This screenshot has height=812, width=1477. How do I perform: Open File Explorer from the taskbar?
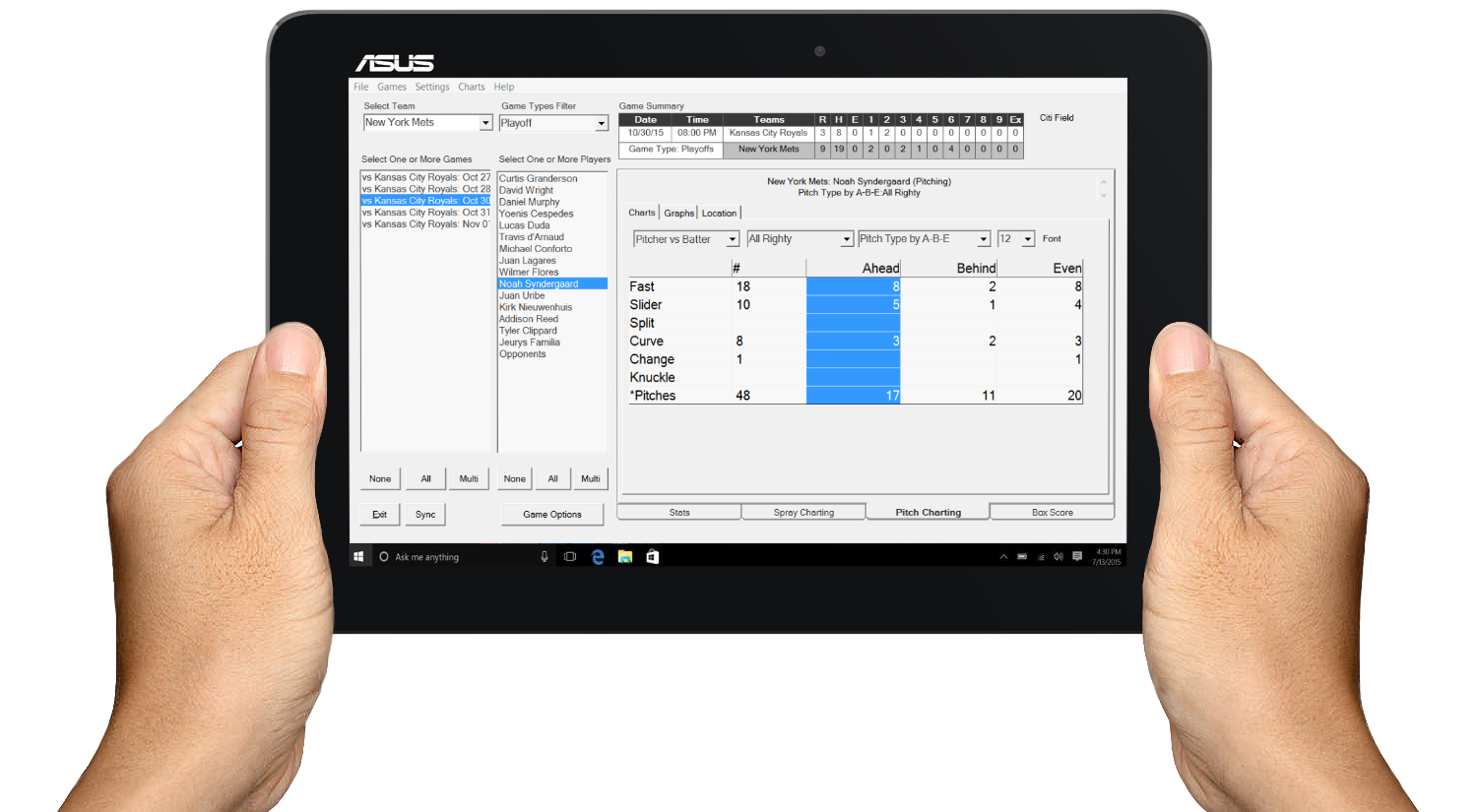624,557
